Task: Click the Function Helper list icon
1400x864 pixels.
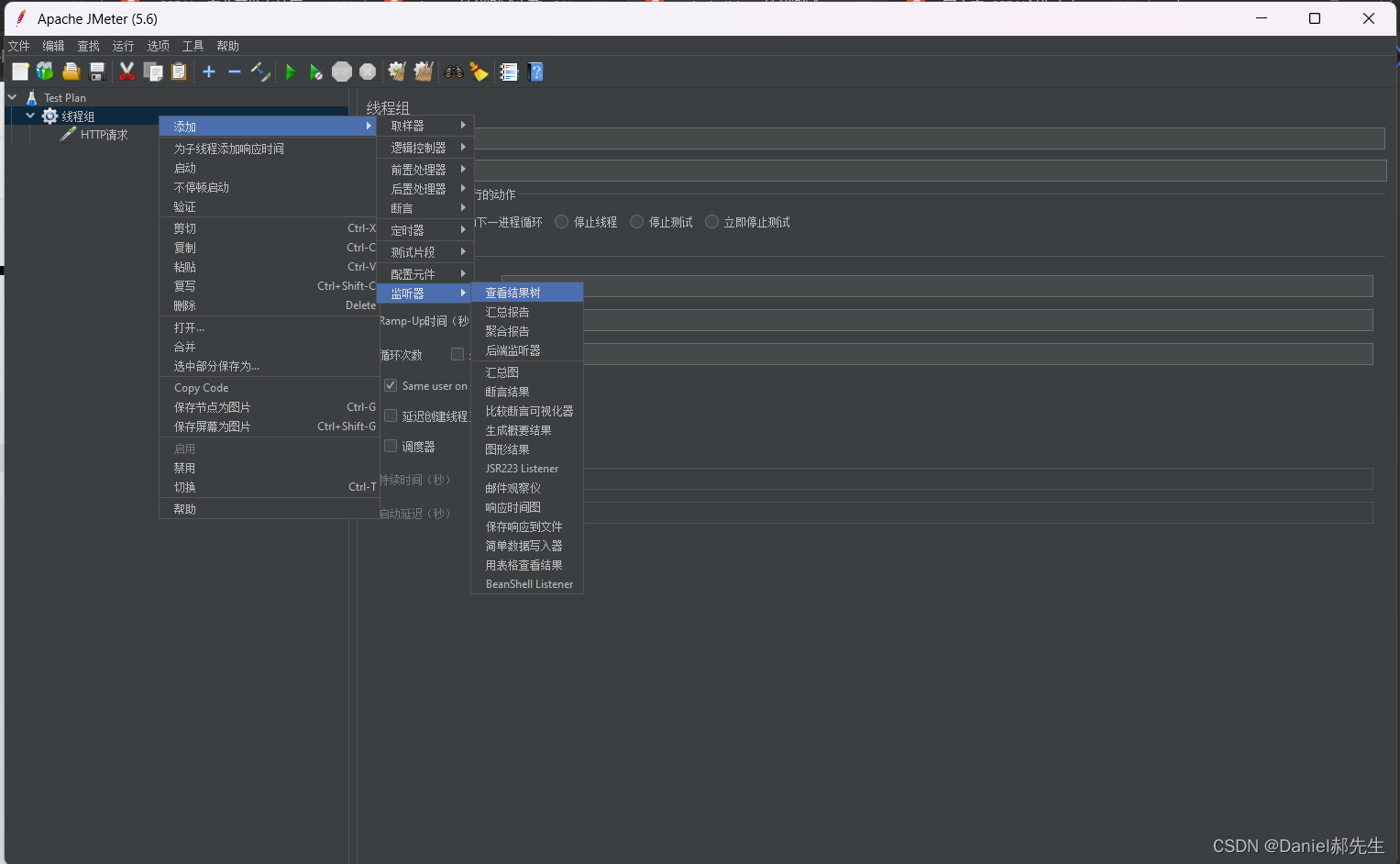Action: point(509,72)
